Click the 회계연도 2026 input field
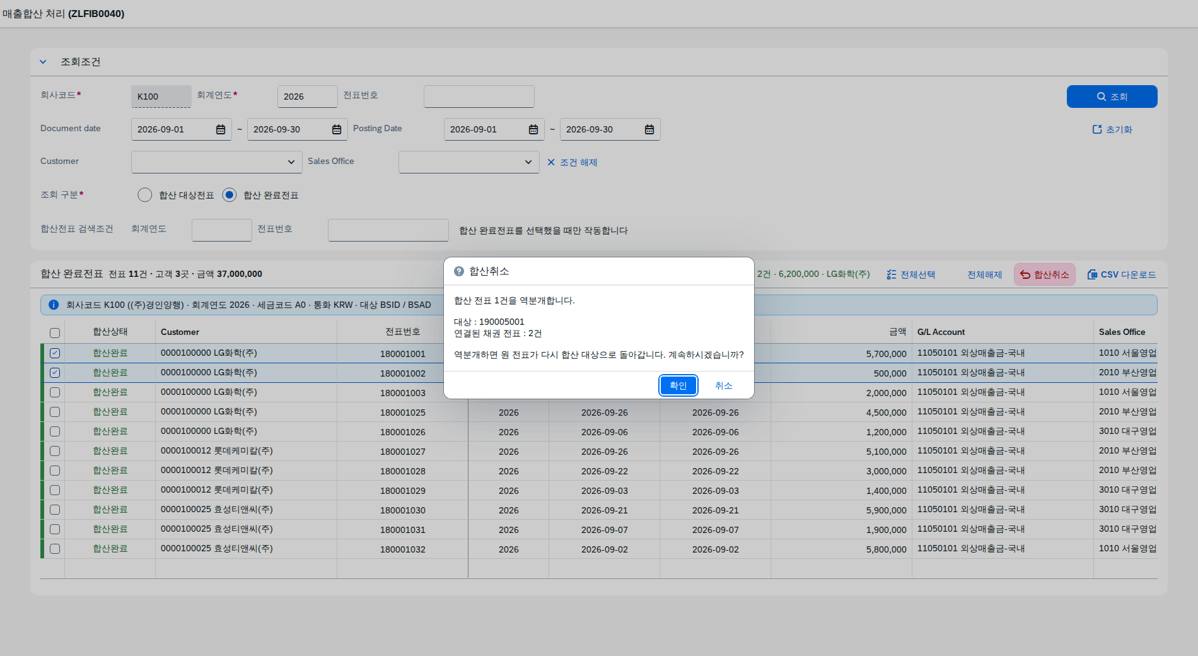The width and height of the screenshot is (1198, 656). point(307,96)
